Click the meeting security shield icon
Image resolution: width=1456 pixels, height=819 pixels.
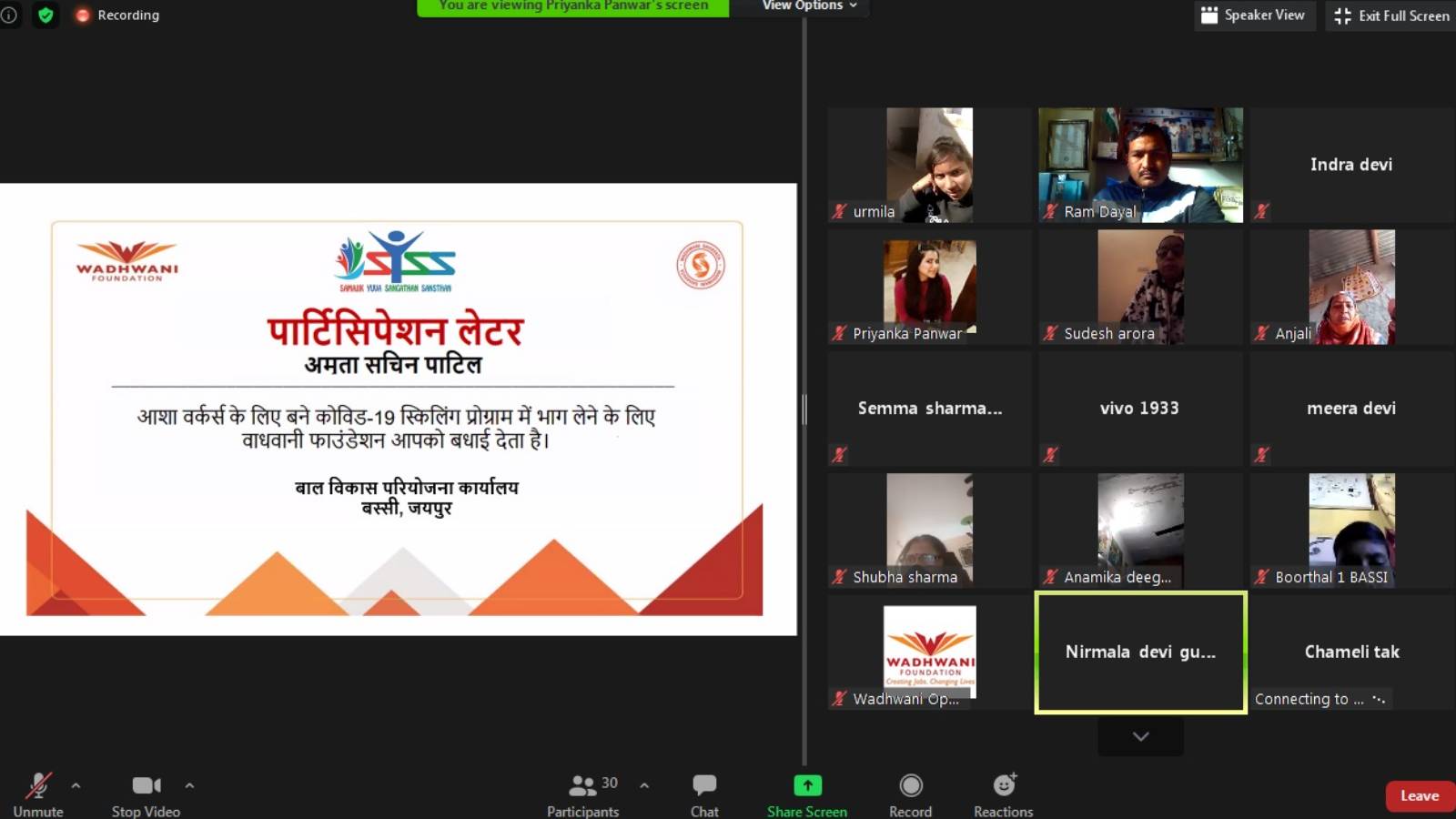45,15
